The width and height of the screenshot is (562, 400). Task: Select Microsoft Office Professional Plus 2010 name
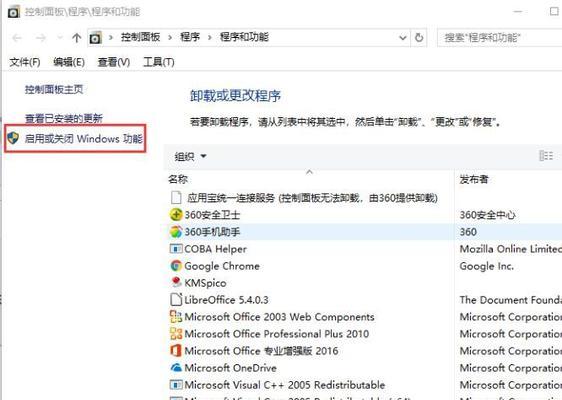tap(277, 334)
